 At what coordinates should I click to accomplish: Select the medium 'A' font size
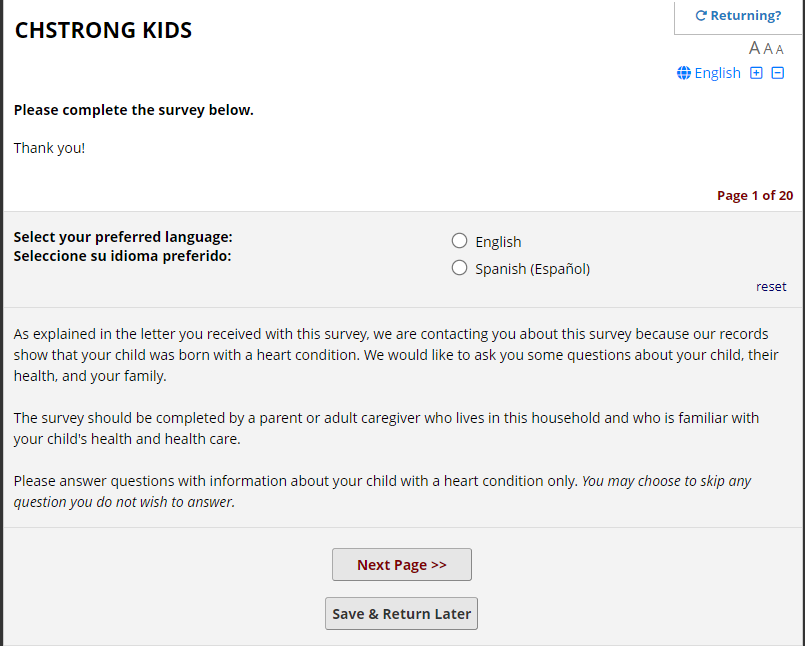768,49
